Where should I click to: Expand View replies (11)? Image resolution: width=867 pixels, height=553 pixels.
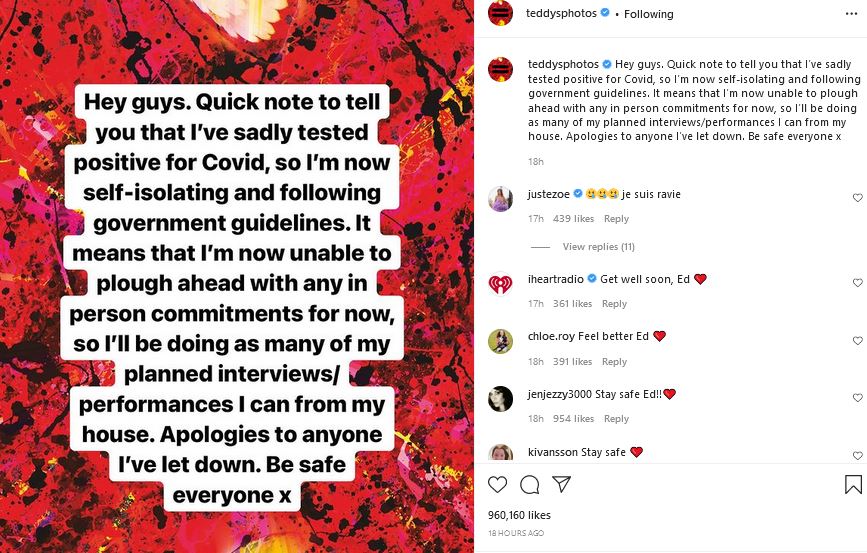[598, 246]
